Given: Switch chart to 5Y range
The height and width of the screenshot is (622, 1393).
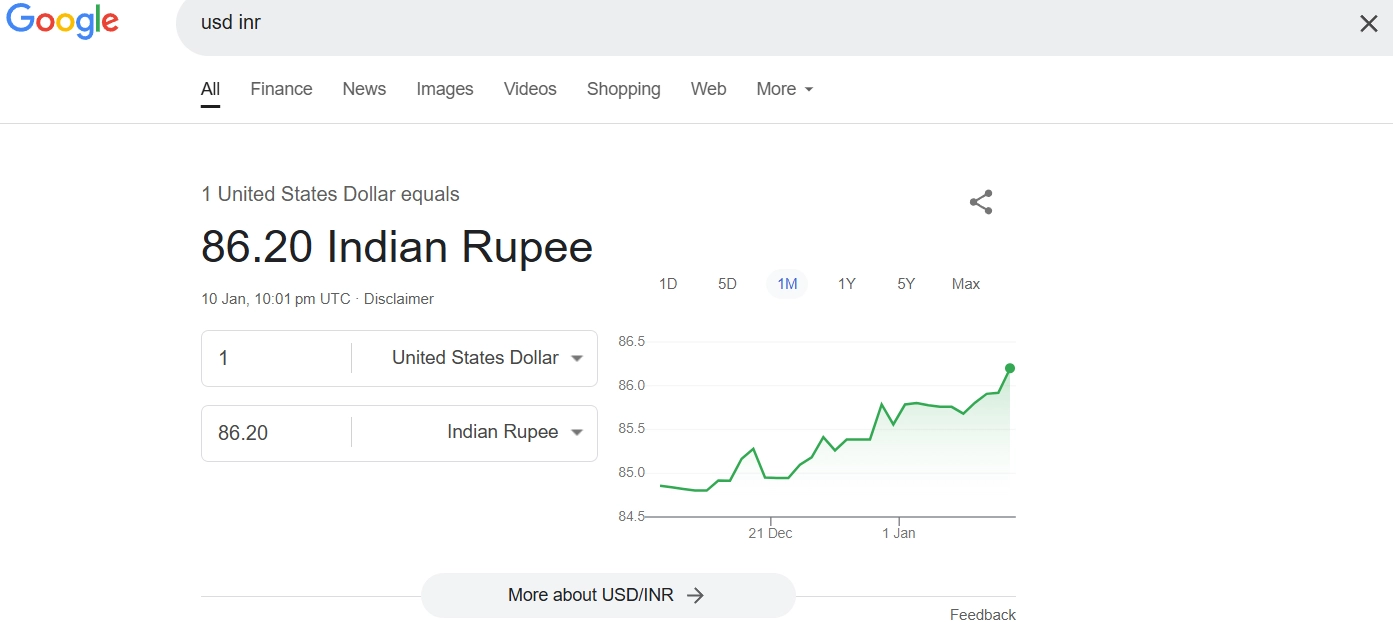Looking at the screenshot, I should 906,284.
